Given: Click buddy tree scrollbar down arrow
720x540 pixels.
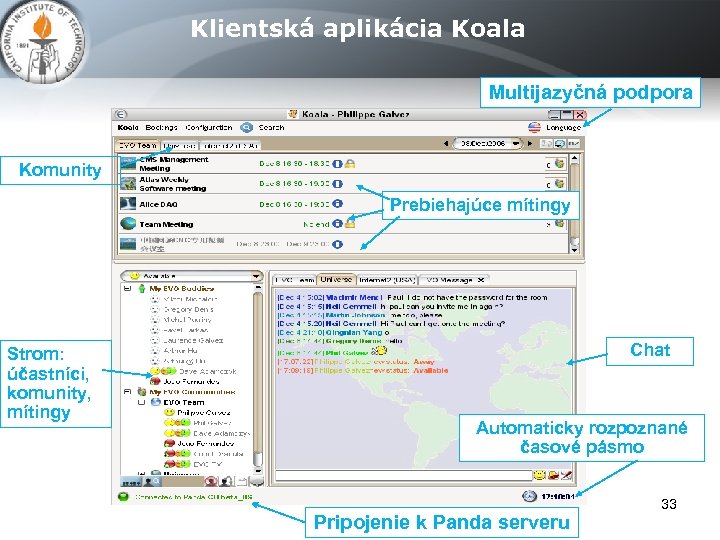Looking at the screenshot, I should (x=258, y=471).
